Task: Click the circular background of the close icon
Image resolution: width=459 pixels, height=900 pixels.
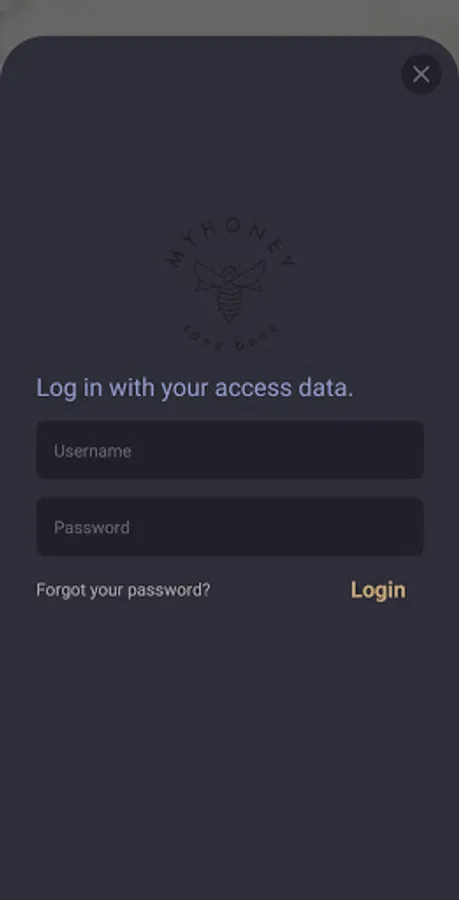Action: [421, 74]
